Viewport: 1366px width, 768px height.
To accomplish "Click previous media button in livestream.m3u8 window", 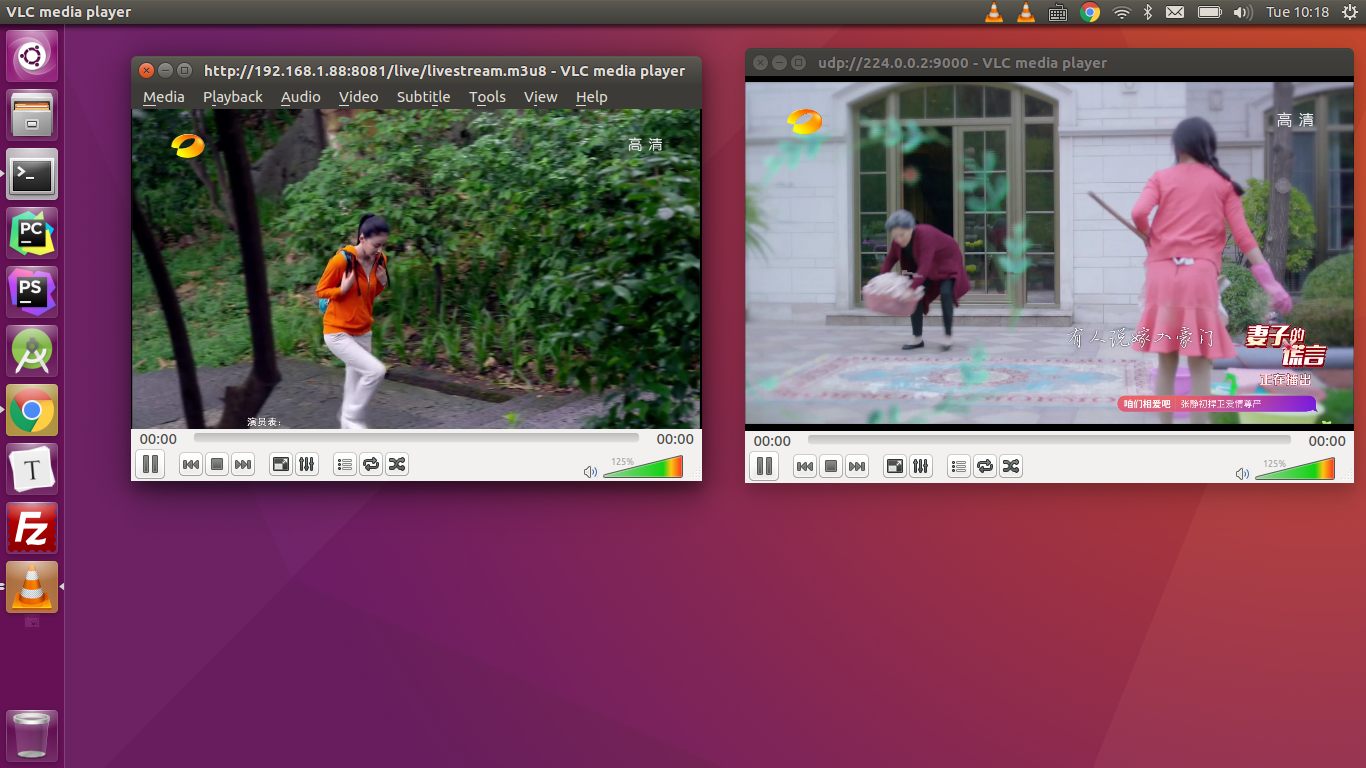I will point(191,464).
